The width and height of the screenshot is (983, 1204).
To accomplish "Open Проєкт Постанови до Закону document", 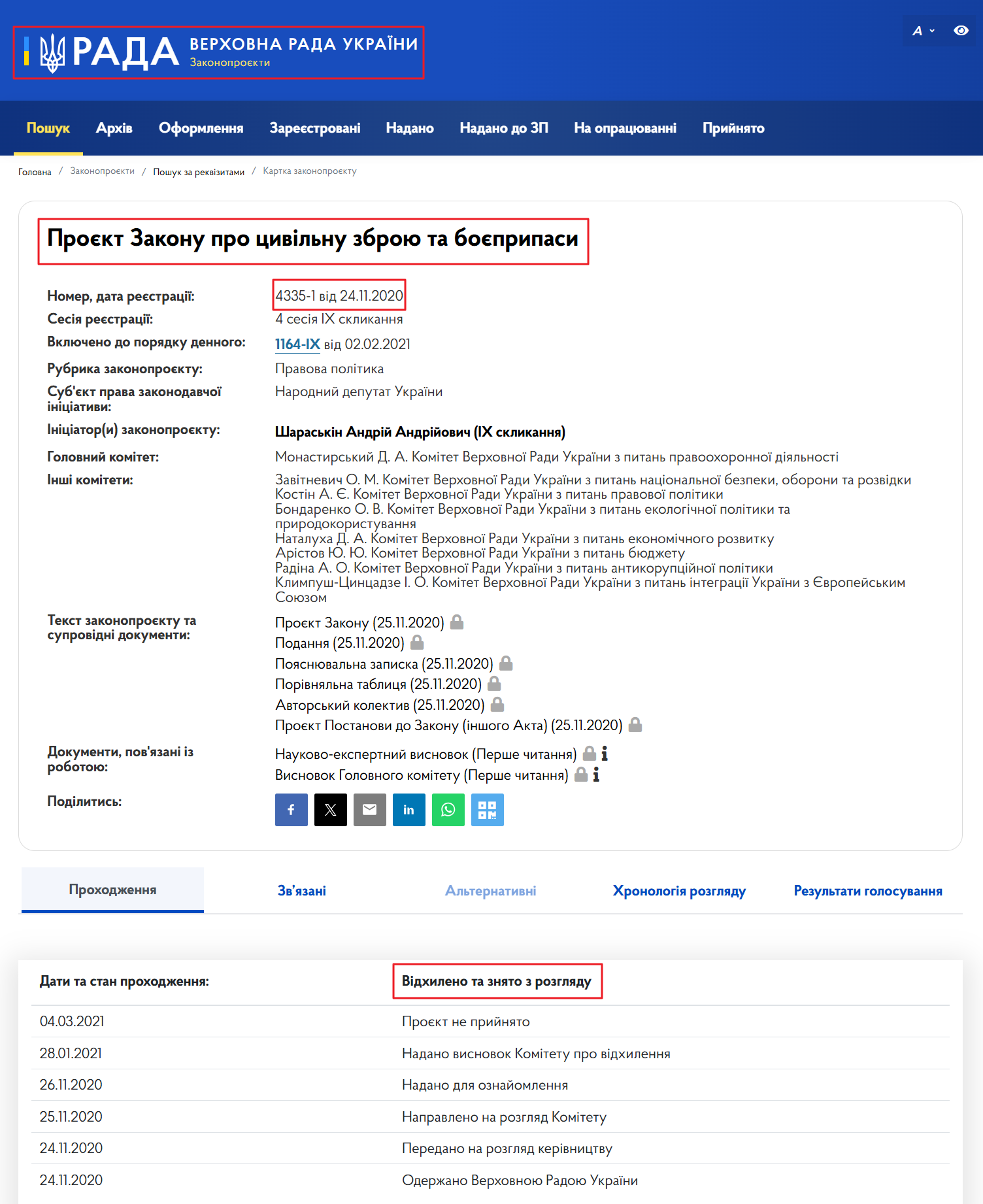I will pos(449,726).
